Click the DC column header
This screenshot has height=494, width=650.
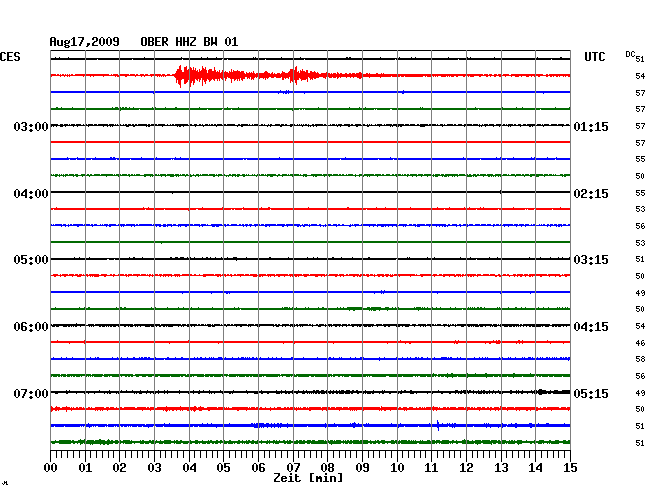(630, 54)
